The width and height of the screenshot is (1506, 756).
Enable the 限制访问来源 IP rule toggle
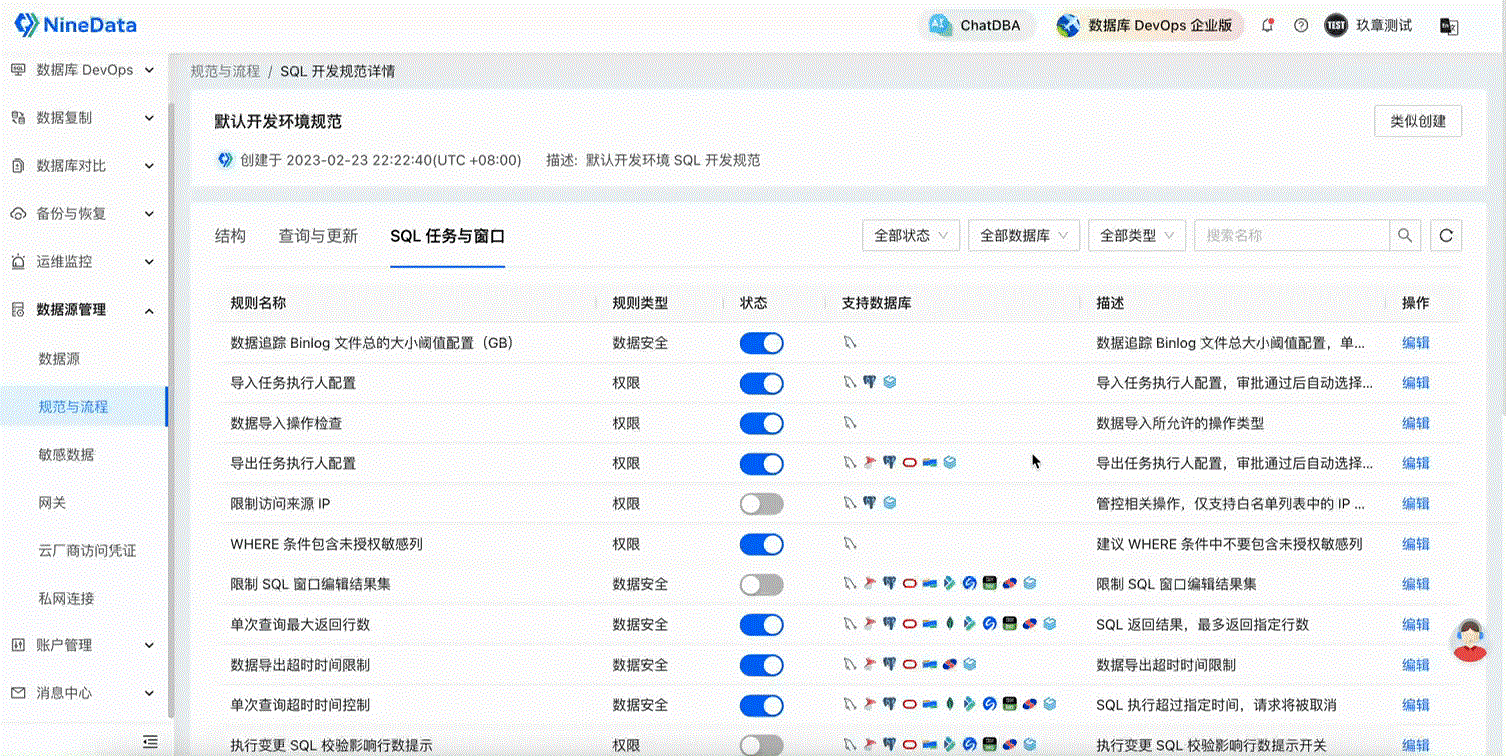761,504
